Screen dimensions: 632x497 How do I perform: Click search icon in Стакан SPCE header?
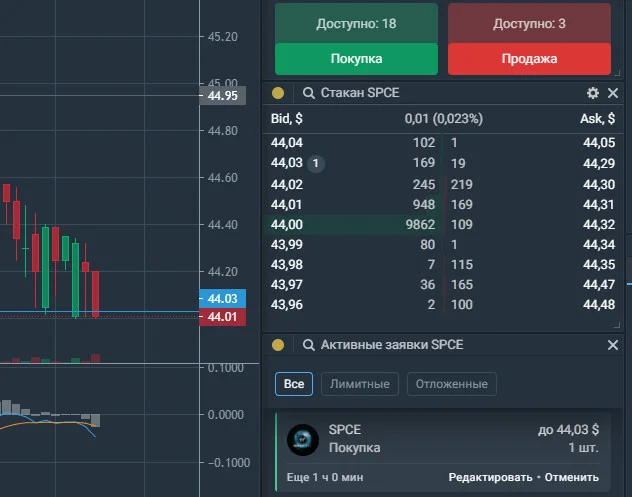[x=308, y=93]
